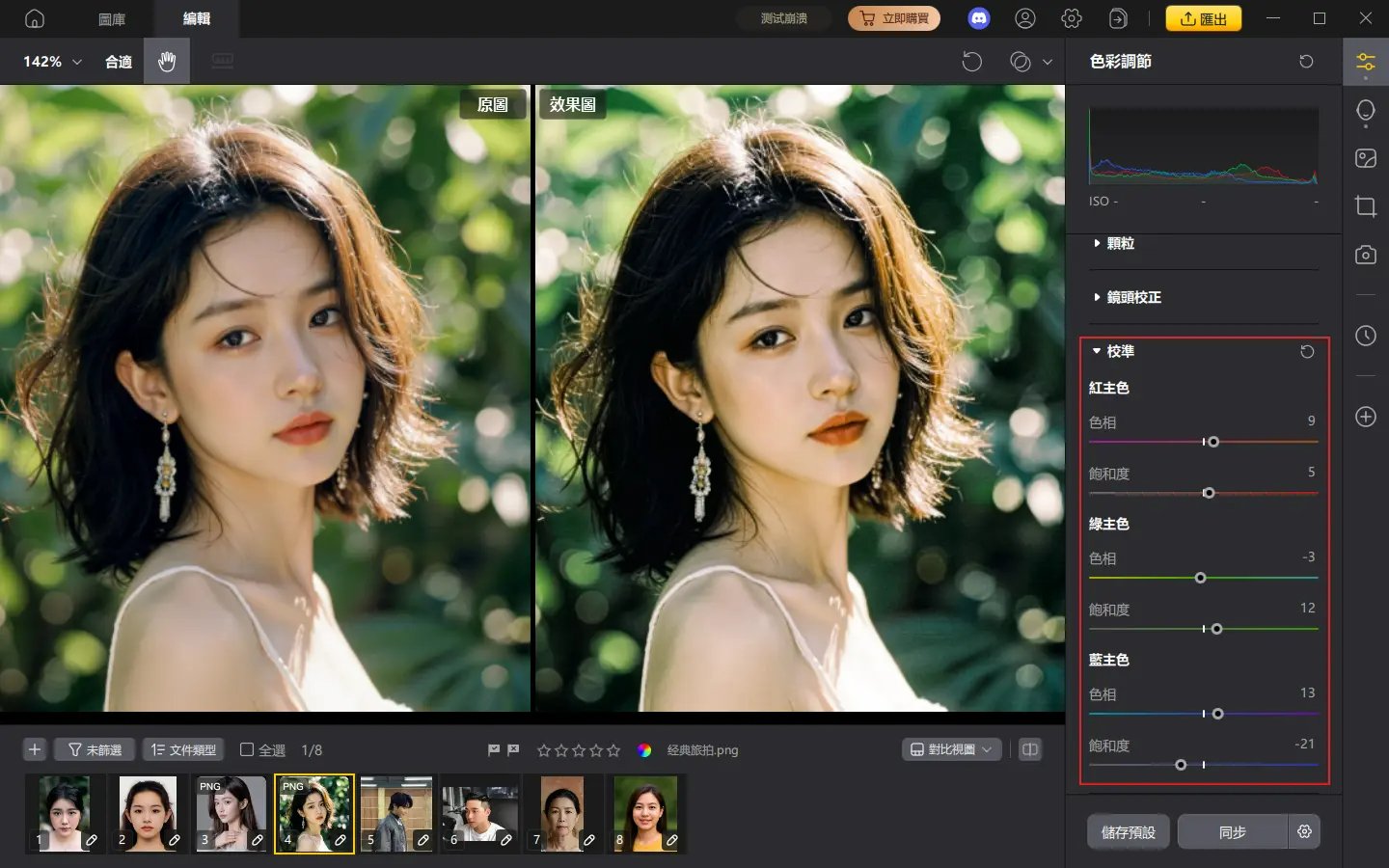Open sync settings gear icon
The width and height of the screenshot is (1389, 868).
pos(1304,831)
